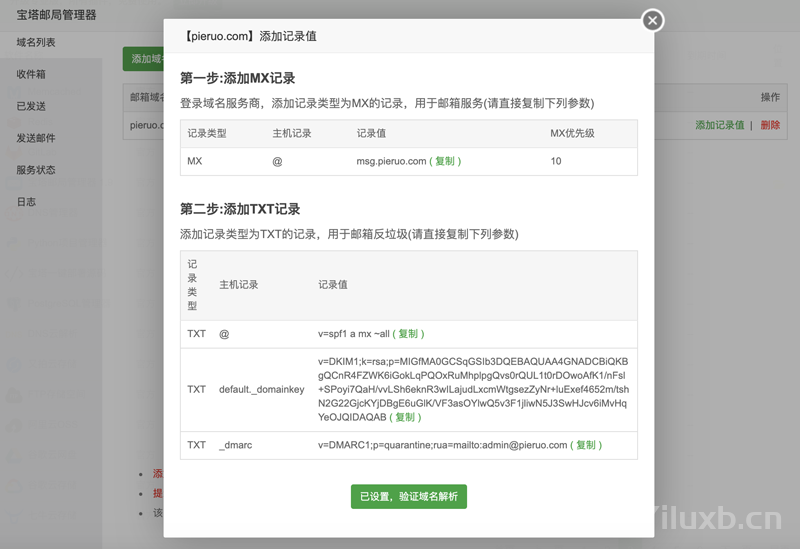Screen dimensions: 800x549
Task: Select 发送邮件 from the sidebar
Action: pyautogui.click(x=36, y=138)
